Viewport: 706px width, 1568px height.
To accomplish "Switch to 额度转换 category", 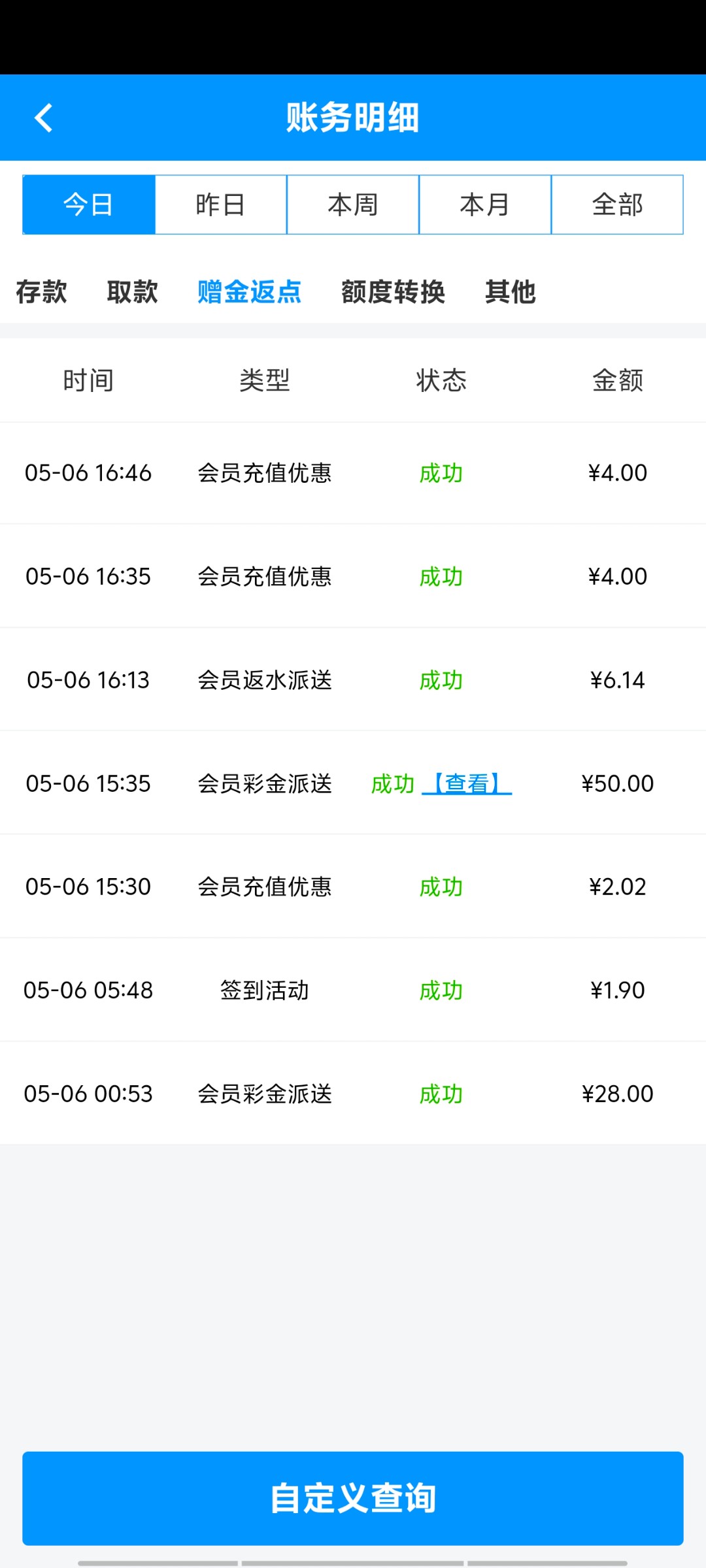I will [393, 291].
